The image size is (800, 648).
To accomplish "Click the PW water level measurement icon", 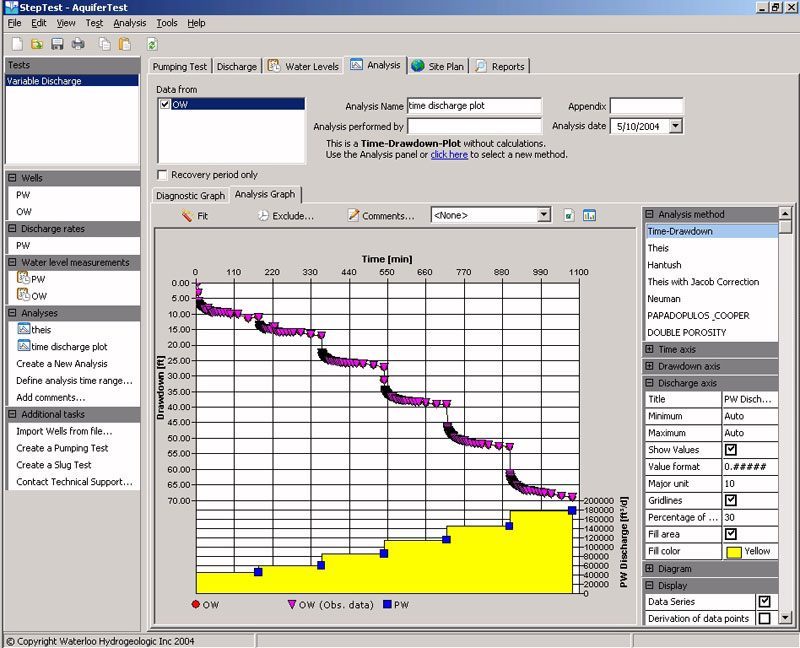I will (23, 278).
